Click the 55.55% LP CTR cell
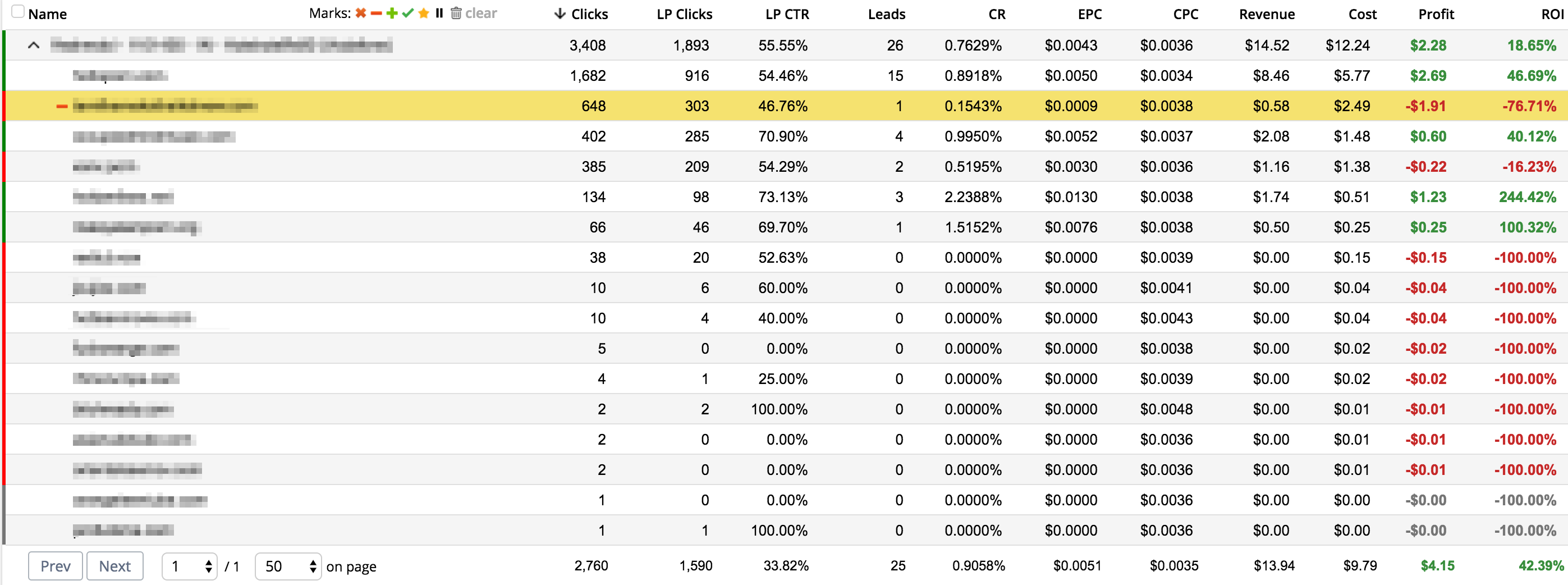This screenshot has height=585, width=1568. [x=783, y=45]
